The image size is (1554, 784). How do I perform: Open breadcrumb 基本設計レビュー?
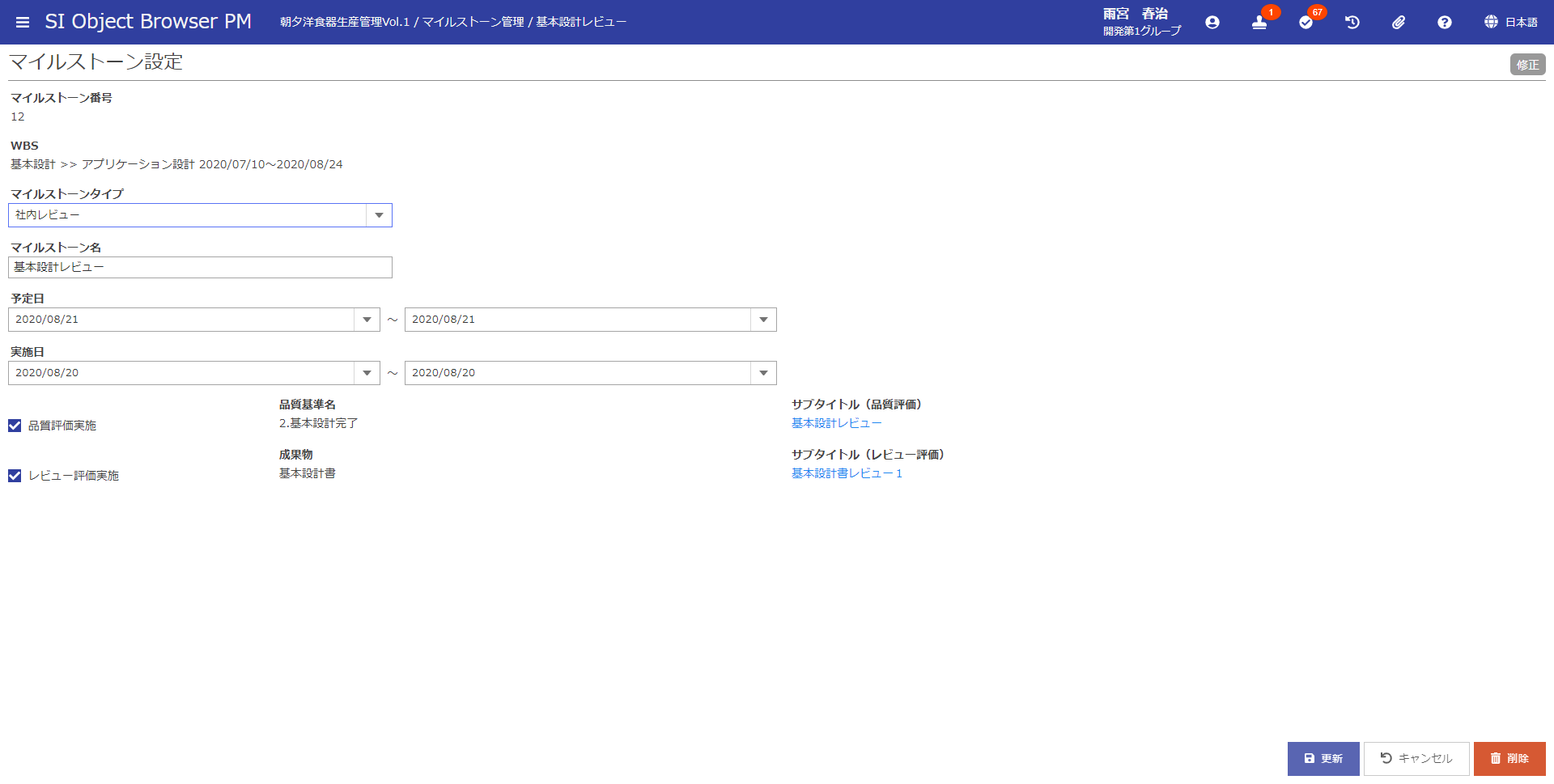(581, 22)
